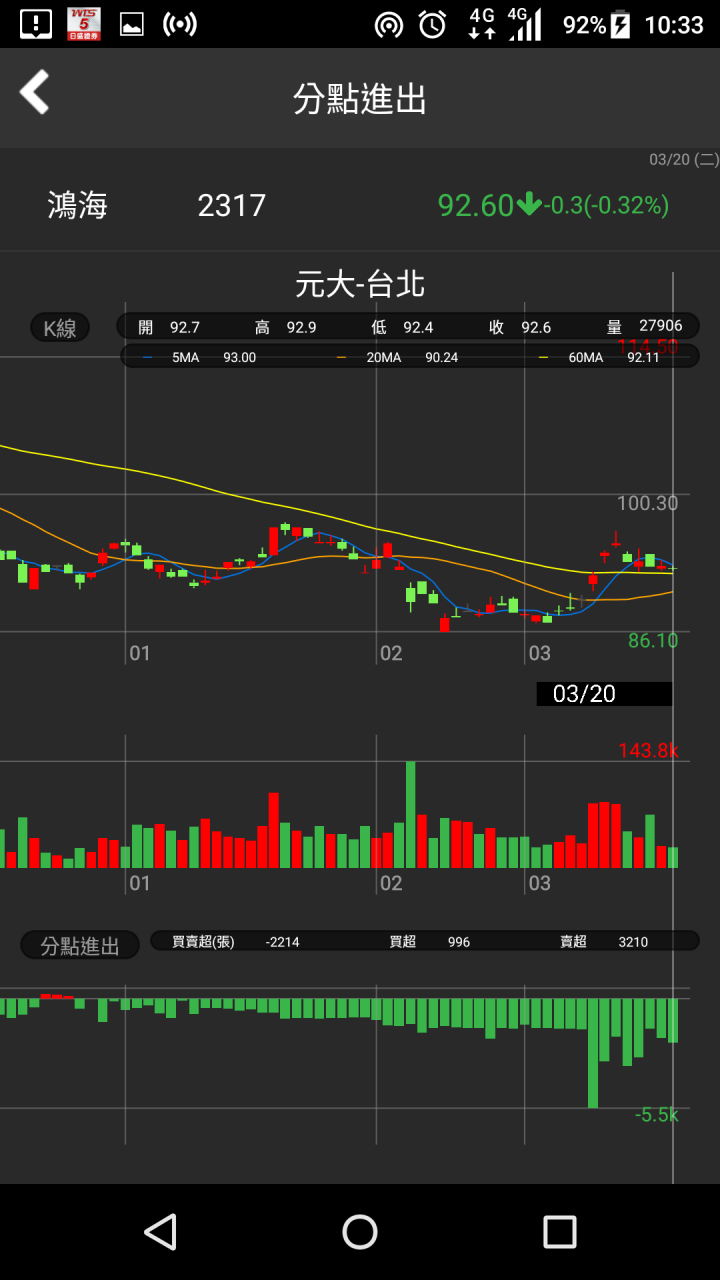720x1280 pixels.
Task: Tap the 03 month label under volume chart
Action: pos(539,883)
